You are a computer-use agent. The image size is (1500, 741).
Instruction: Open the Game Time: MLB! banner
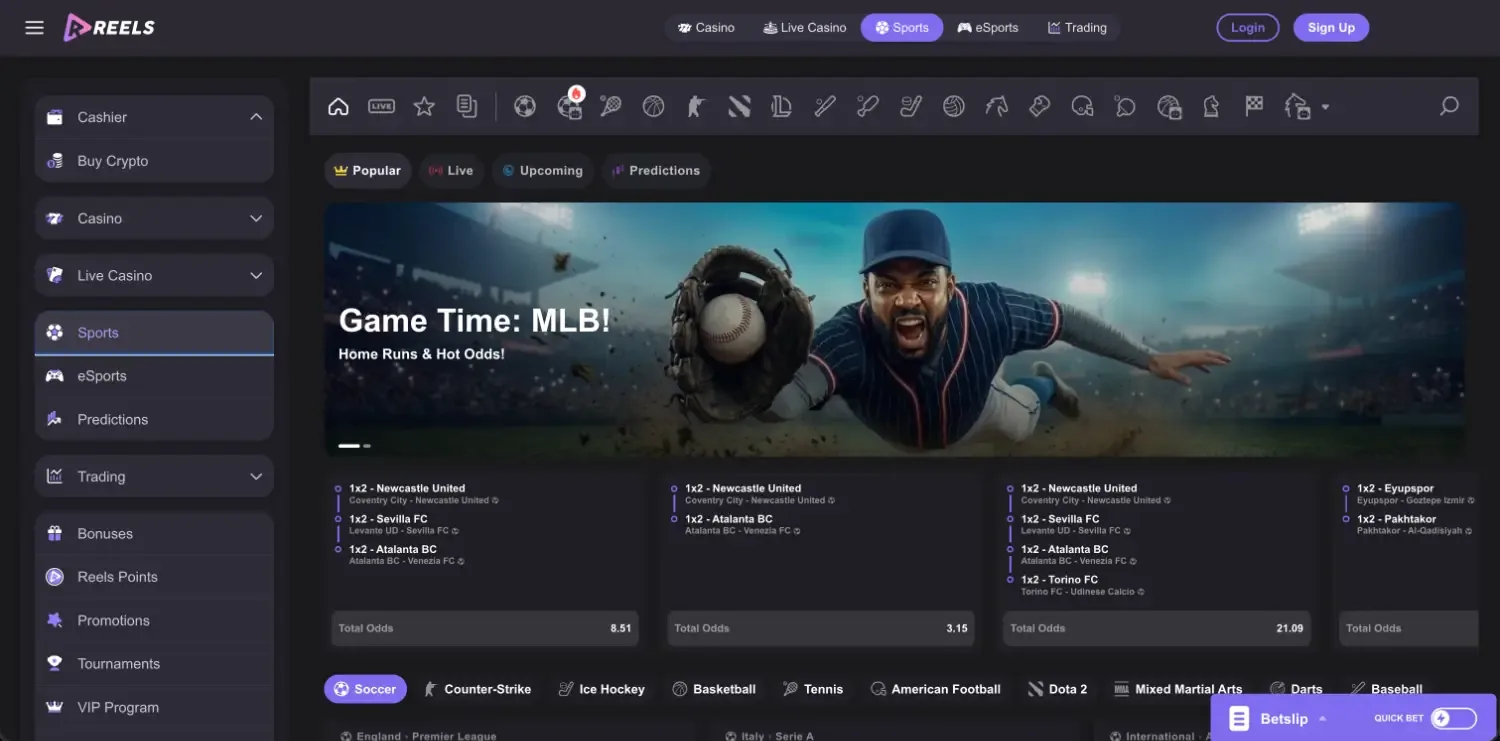click(x=895, y=330)
